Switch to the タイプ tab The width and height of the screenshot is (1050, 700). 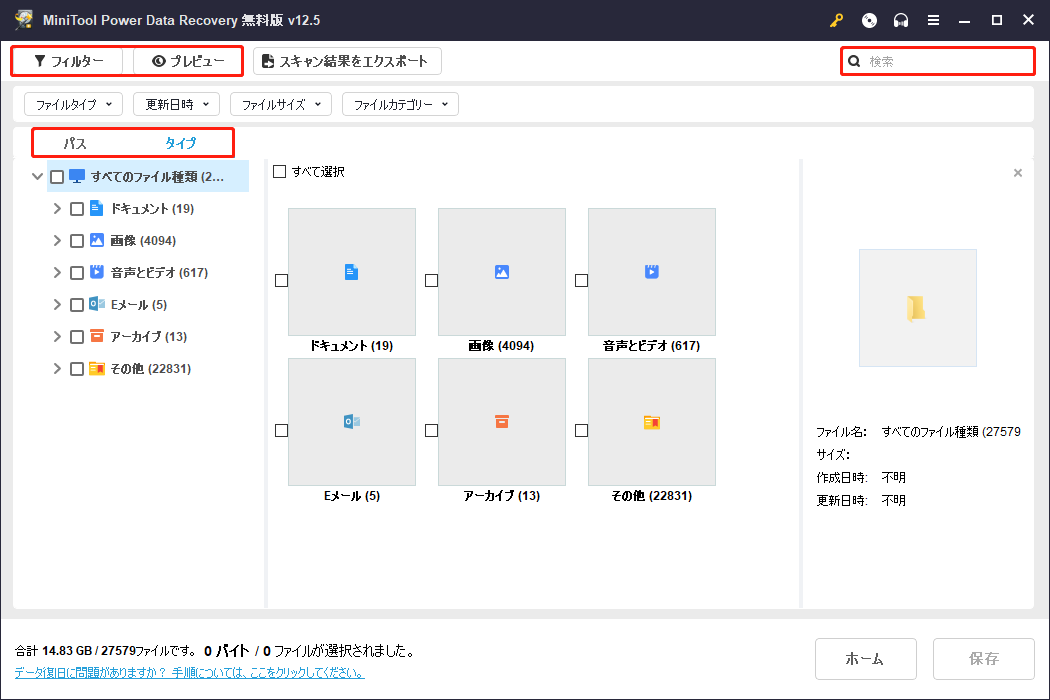(x=180, y=143)
